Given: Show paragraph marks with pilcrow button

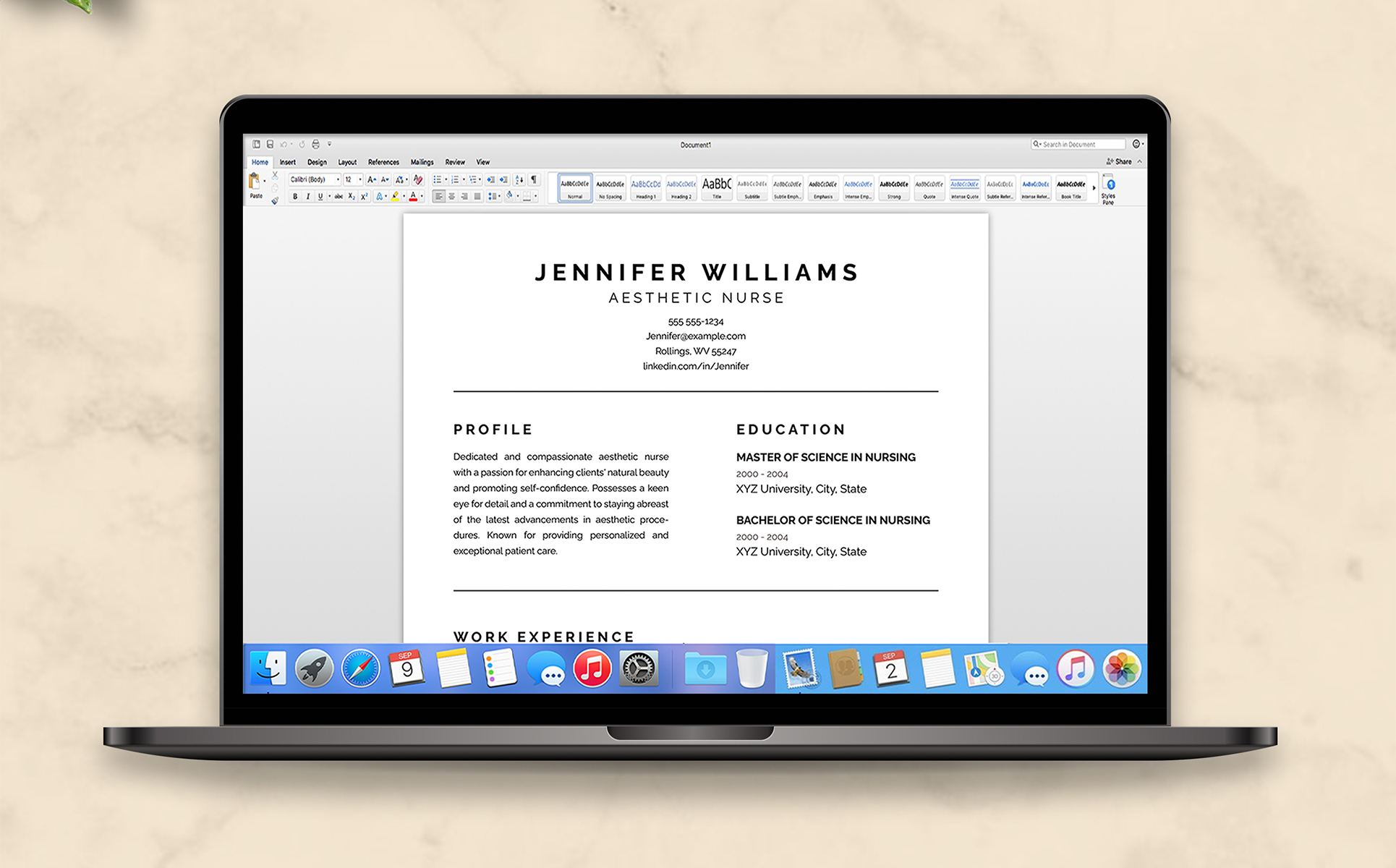Looking at the screenshot, I should (x=534, y=179).
